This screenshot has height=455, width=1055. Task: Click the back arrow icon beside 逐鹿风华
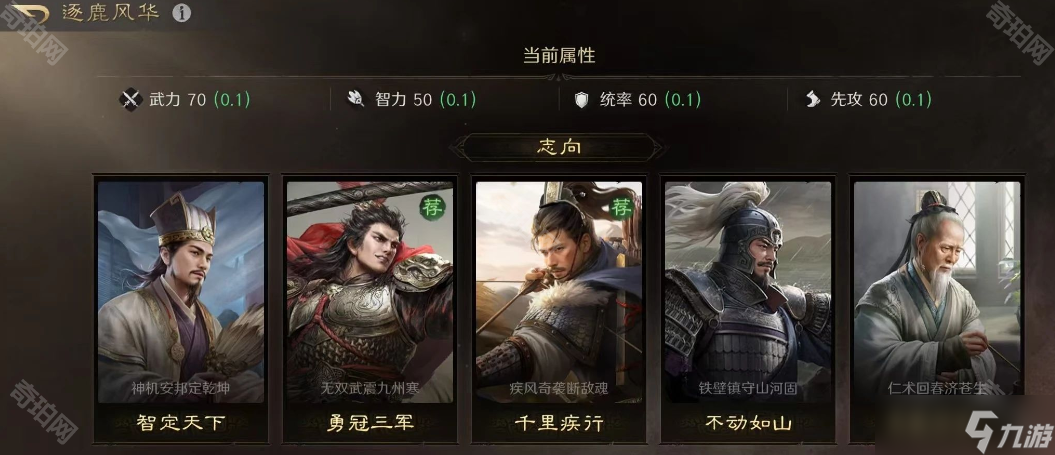(x=28, y=13)
